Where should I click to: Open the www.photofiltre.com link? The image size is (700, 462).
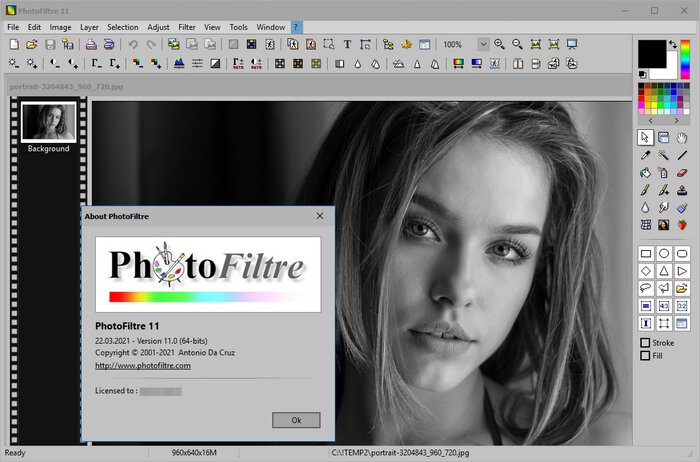coord(142,366)
